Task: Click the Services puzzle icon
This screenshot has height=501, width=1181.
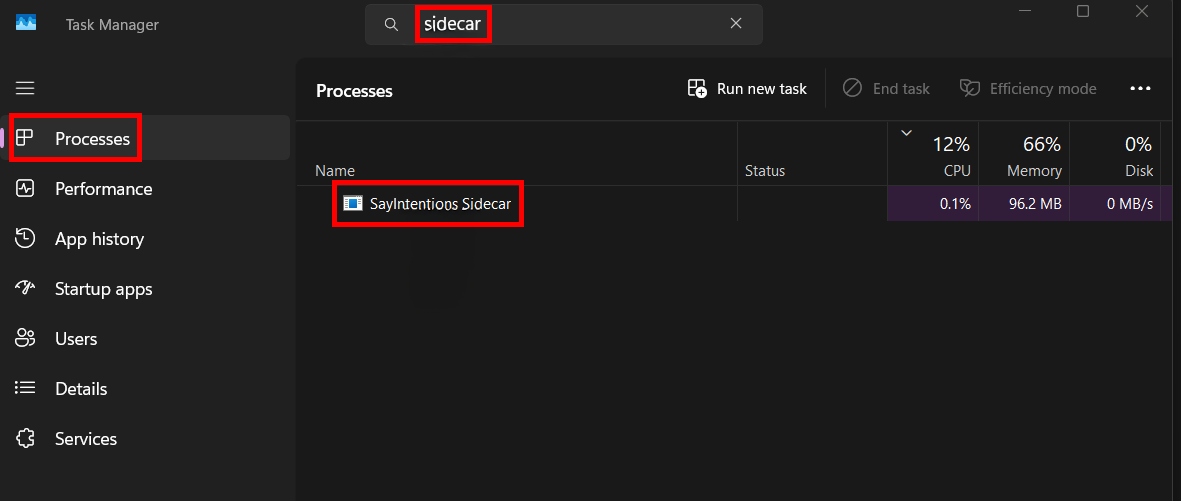Action: tap(25, 438)
